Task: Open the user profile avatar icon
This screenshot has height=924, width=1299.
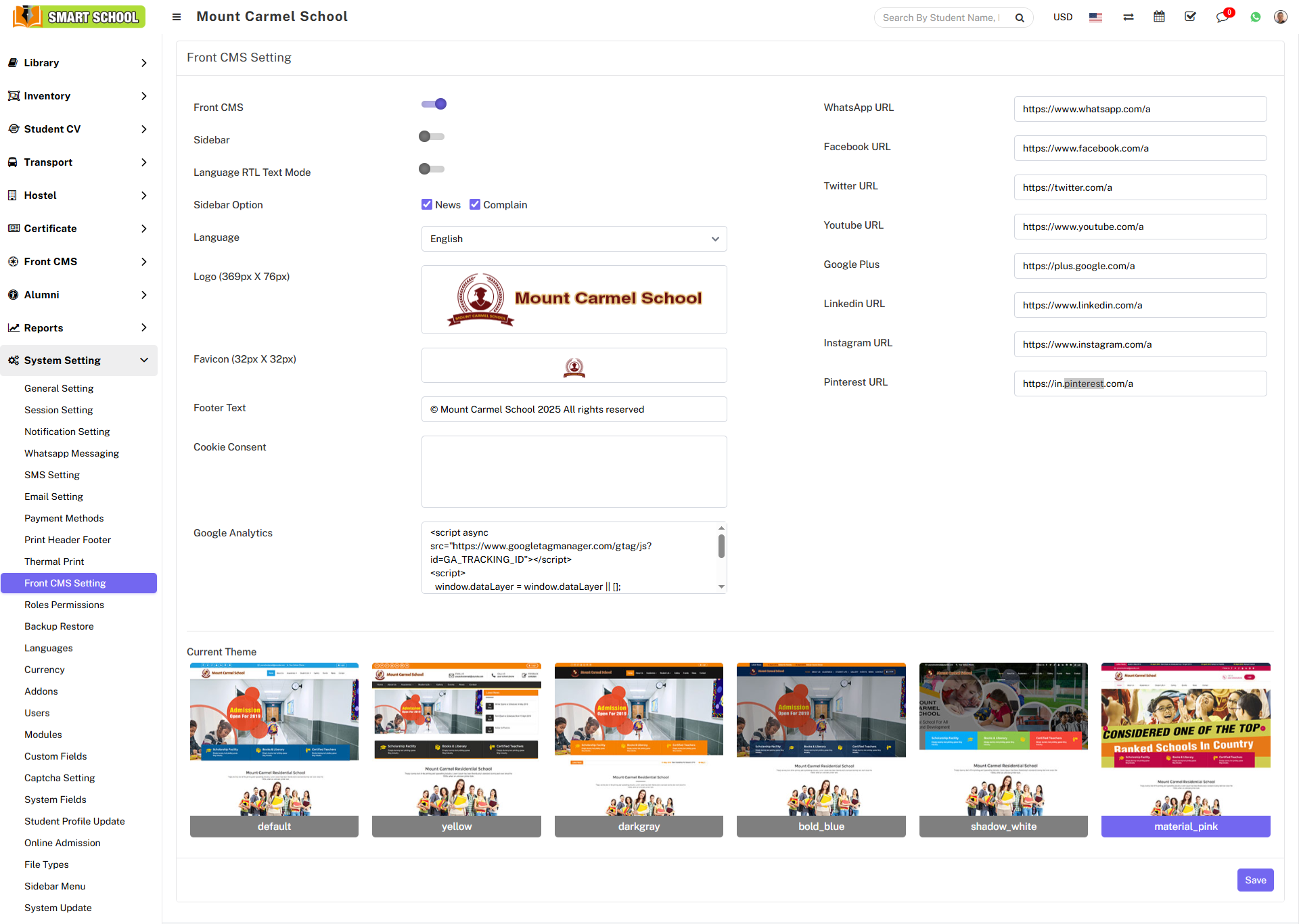Action: (1280, 16)
